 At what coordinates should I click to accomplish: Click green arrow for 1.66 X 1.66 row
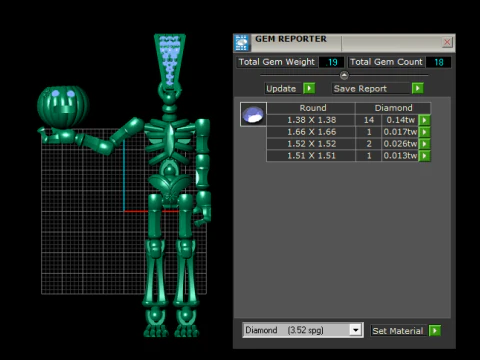[424, 132]
